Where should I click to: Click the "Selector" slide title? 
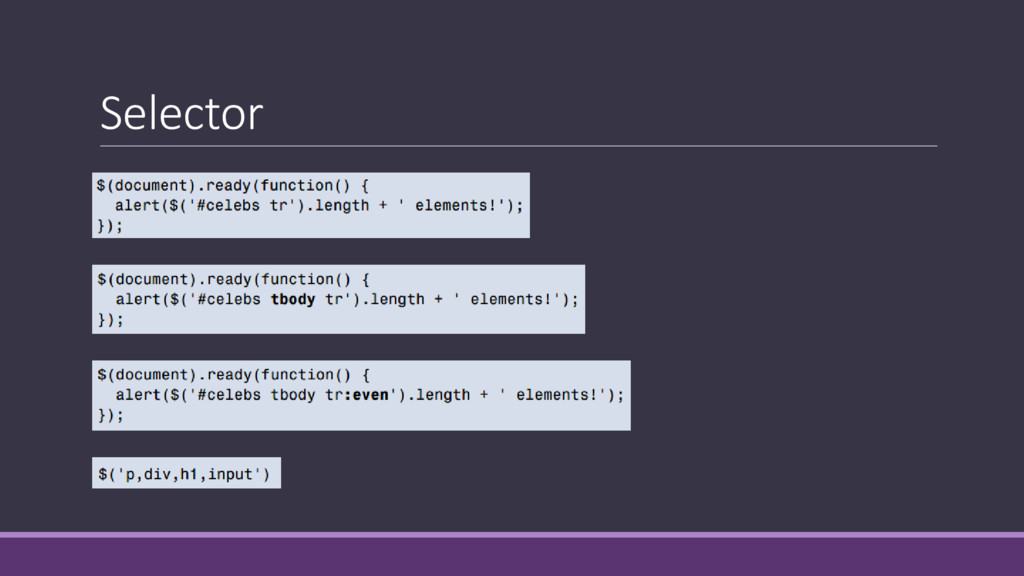[x=181, y=114]
